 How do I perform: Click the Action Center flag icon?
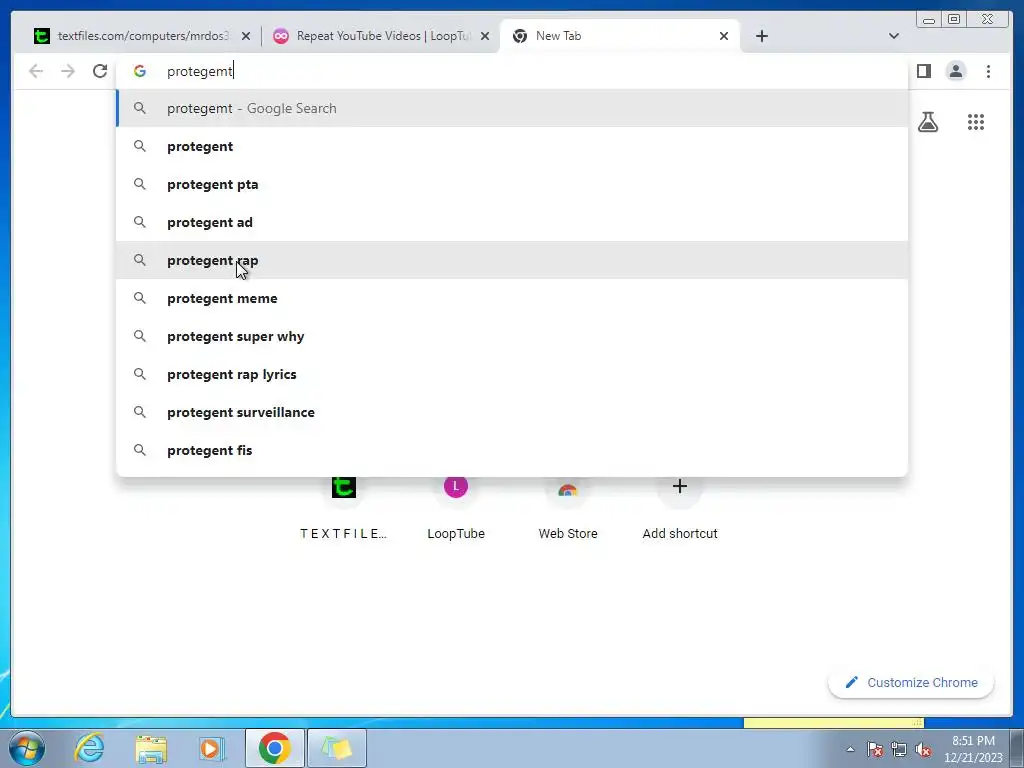875,749
